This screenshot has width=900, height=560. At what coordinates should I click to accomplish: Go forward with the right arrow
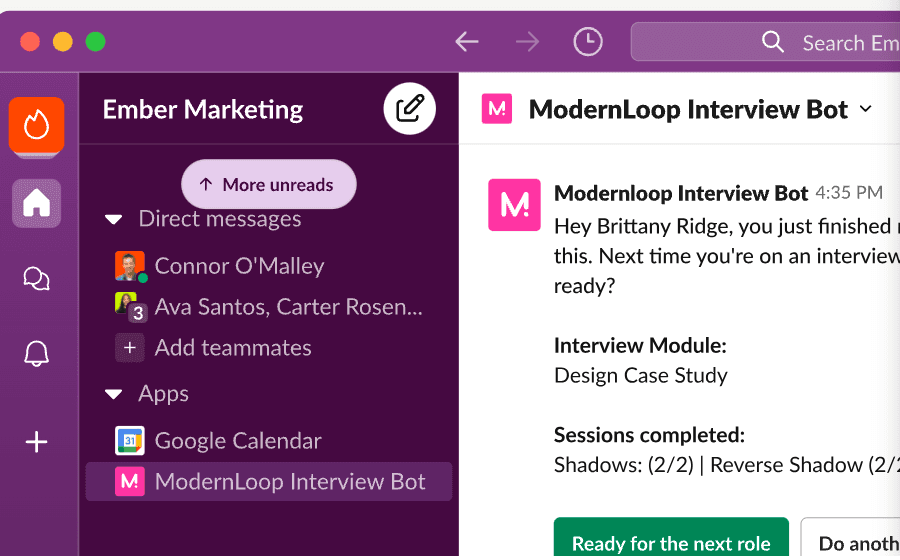tap(527, 42)
